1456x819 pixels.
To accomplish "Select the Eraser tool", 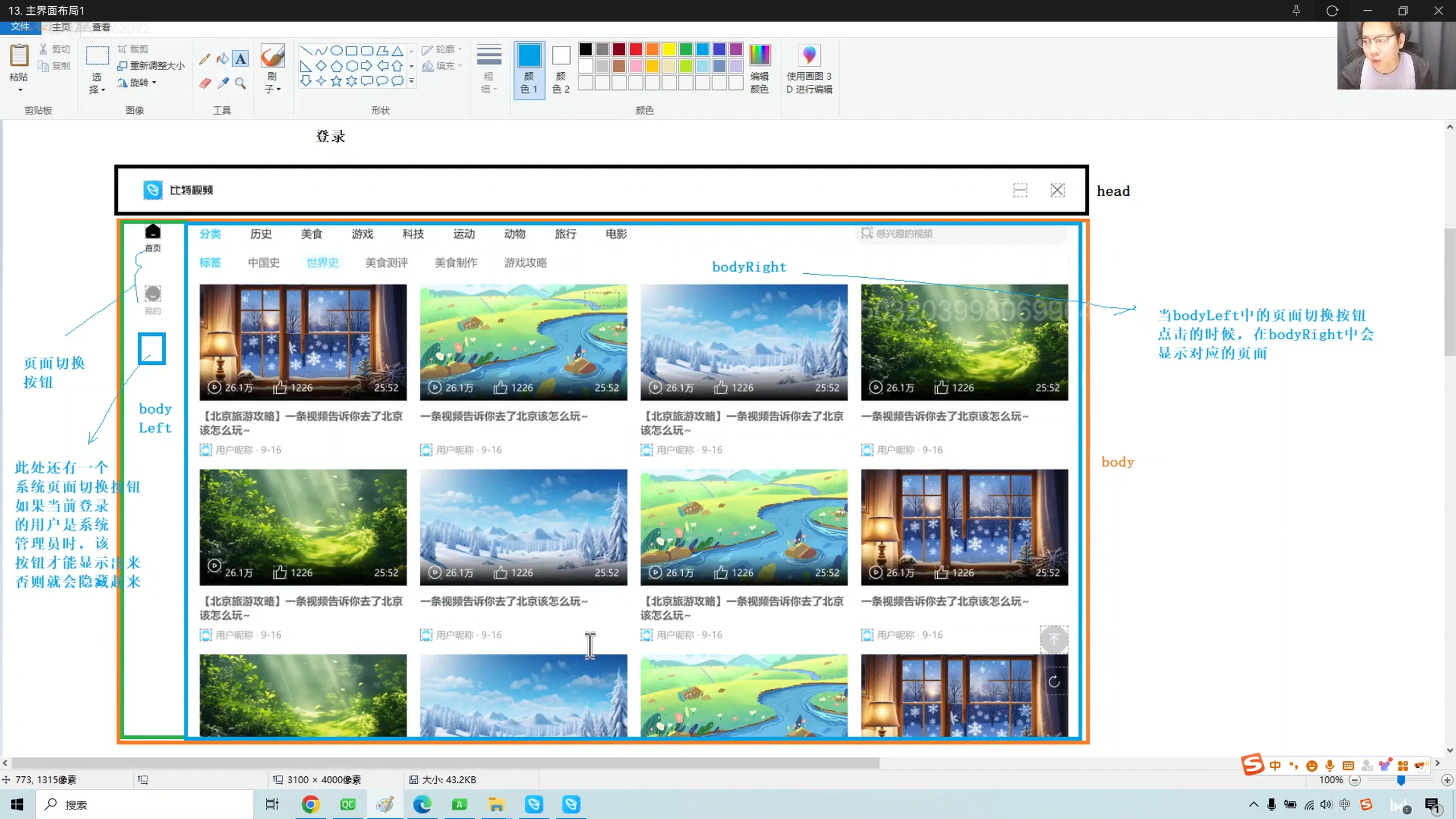I will [x=205, y=84].
